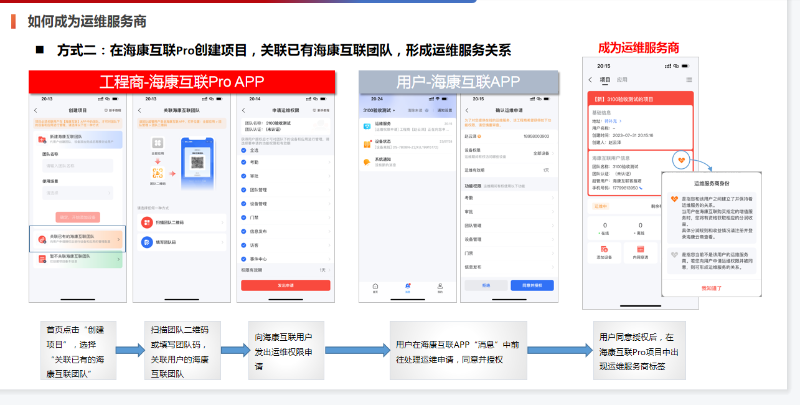Click 我知道了 in popup
Viewport: 800px width, 405px height.
pyautogui.click(x=711, y=288)
